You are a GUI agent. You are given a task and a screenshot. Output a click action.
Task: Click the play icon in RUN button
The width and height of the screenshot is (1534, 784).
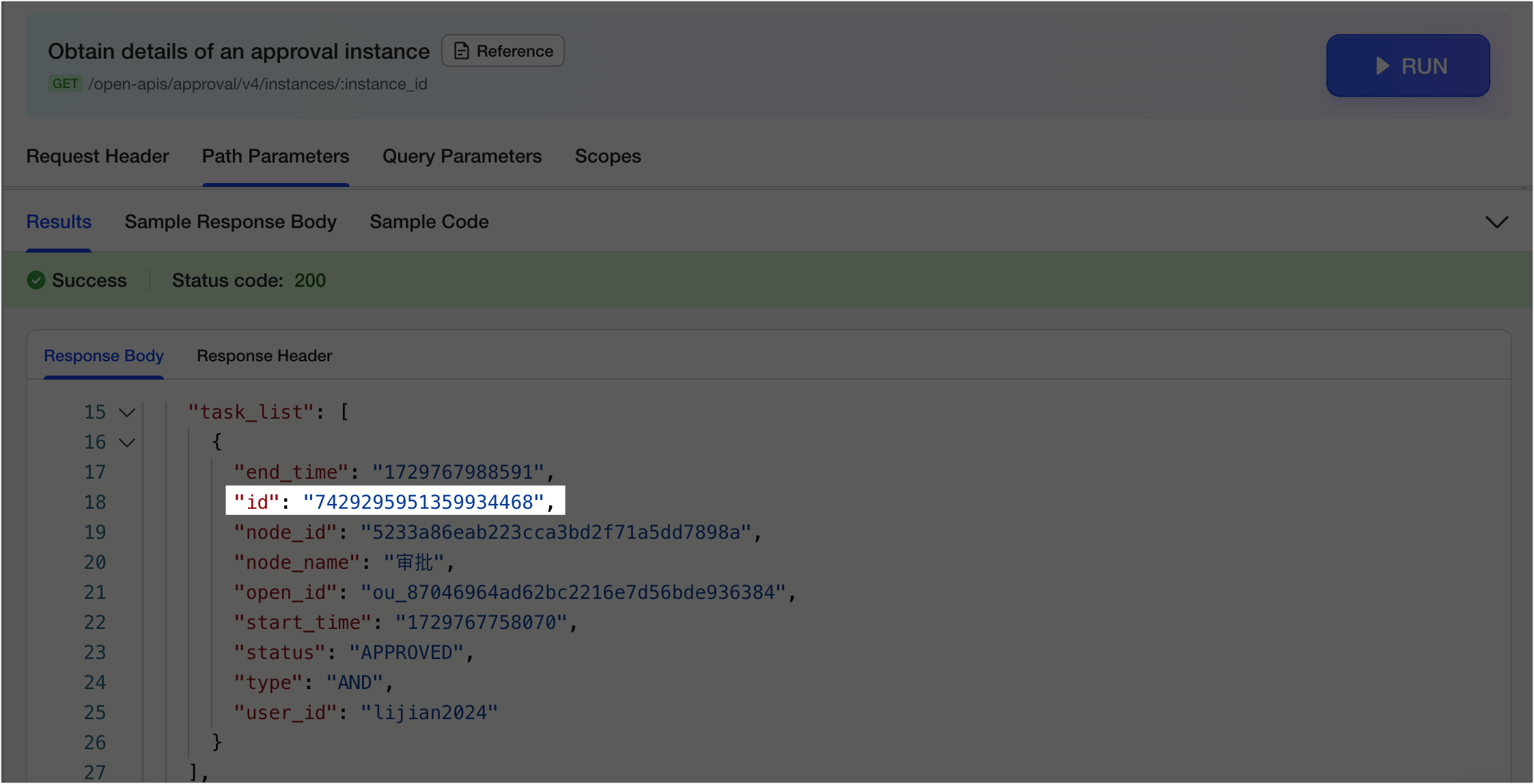[x=1382, y=66]
